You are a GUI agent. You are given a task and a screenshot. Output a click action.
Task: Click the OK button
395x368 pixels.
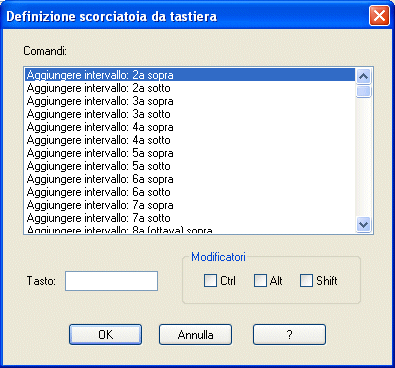[x=105, y=334]
